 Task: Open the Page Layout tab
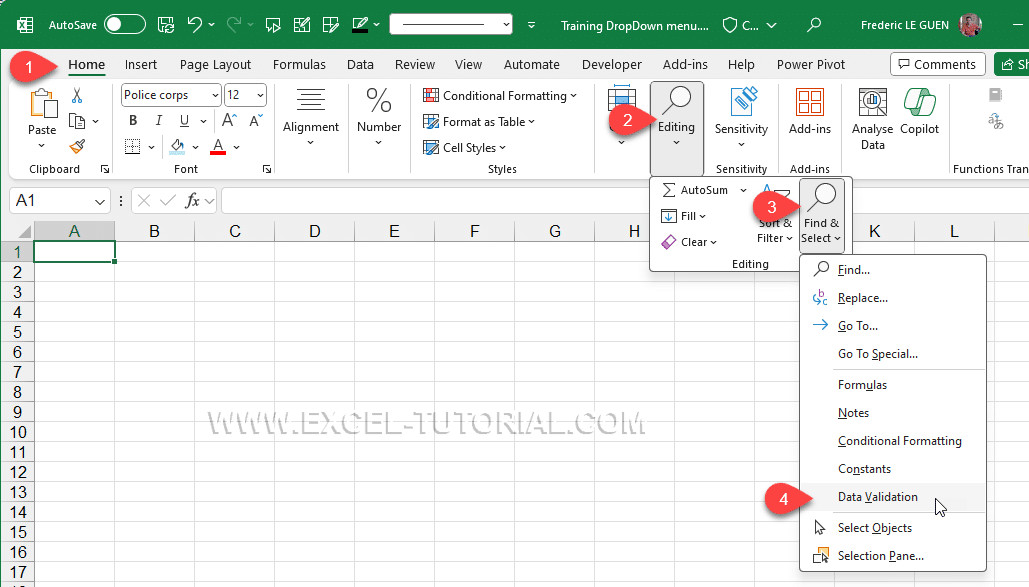(x=215, y=64)
